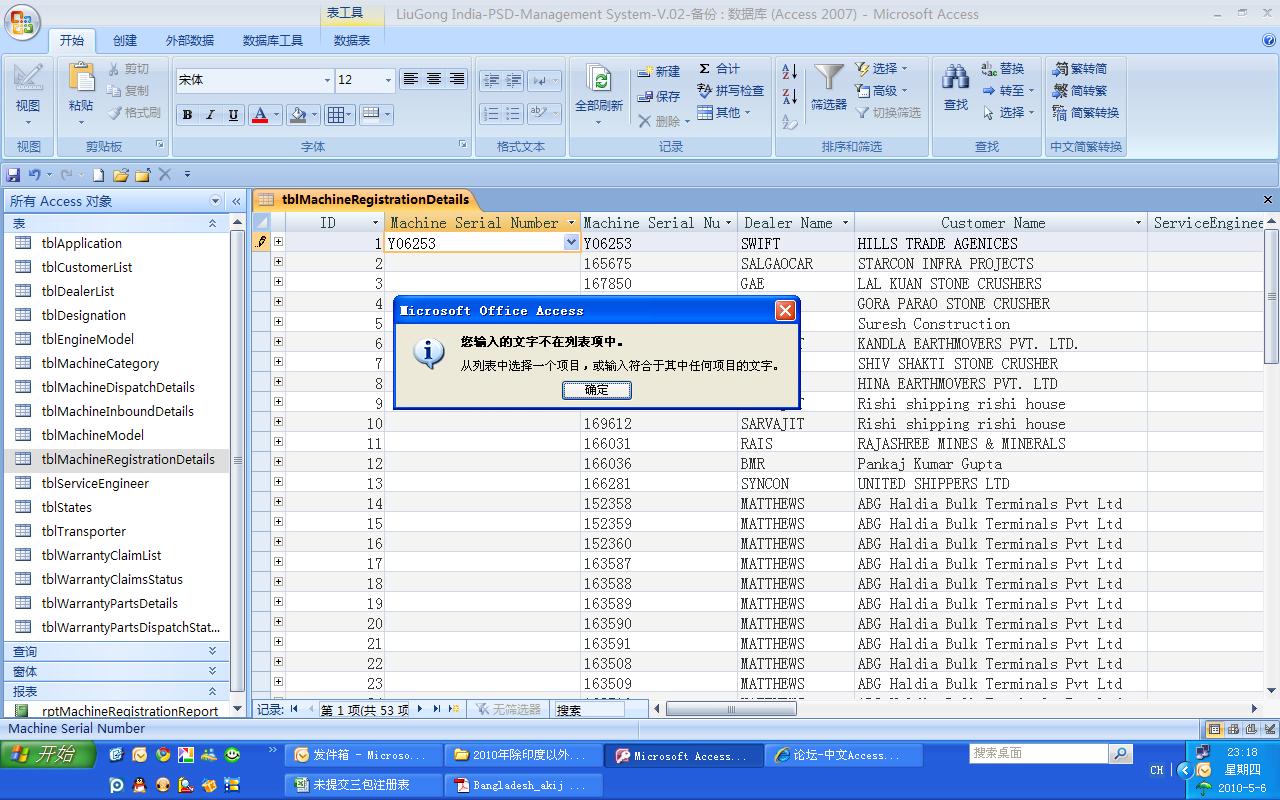
Task: Open Dealer Name column filter dropdown
Action: 845,223
